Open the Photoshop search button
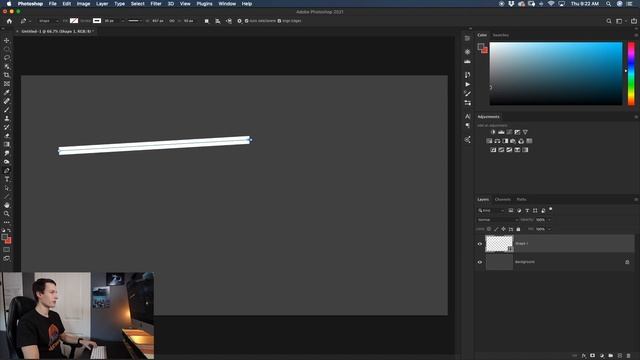Viewport: 640px width, 360px height. point(609,21)
